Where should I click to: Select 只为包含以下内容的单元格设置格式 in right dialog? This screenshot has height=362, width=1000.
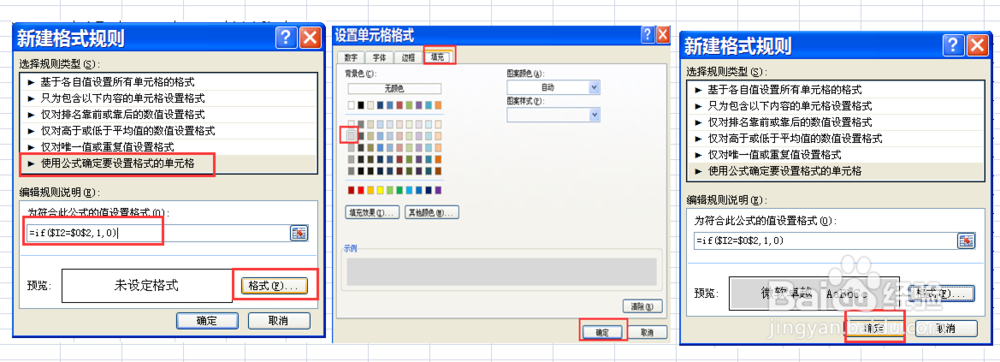[835, 106]
